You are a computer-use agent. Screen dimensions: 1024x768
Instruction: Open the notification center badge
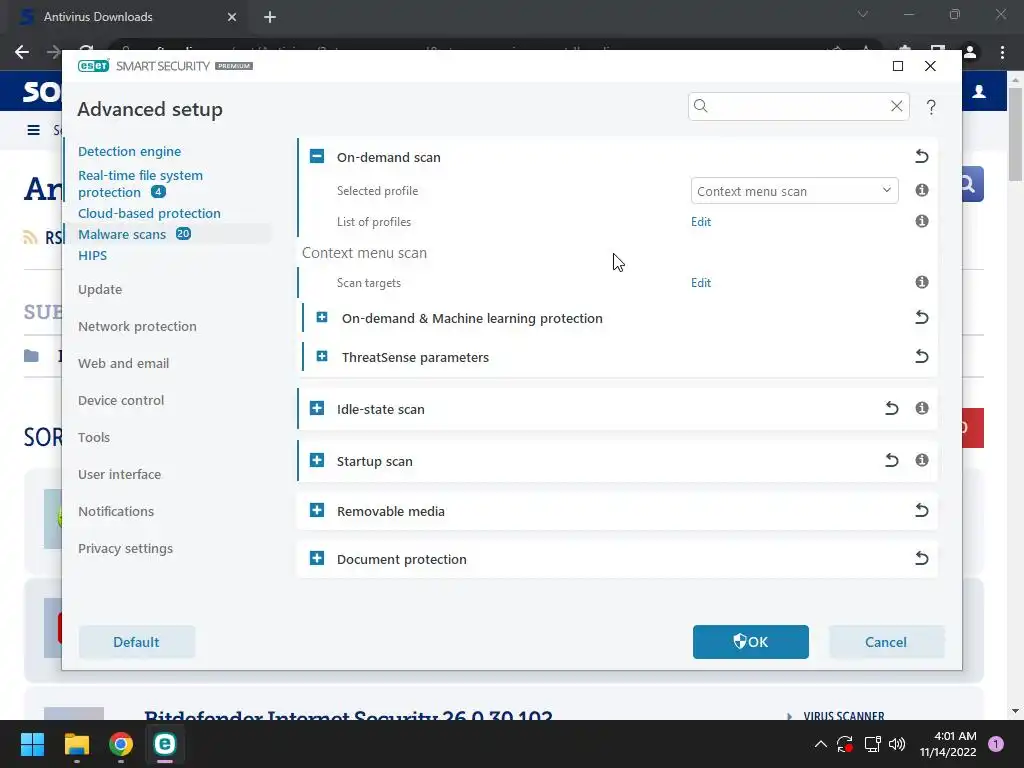click(x=996, y=744)
